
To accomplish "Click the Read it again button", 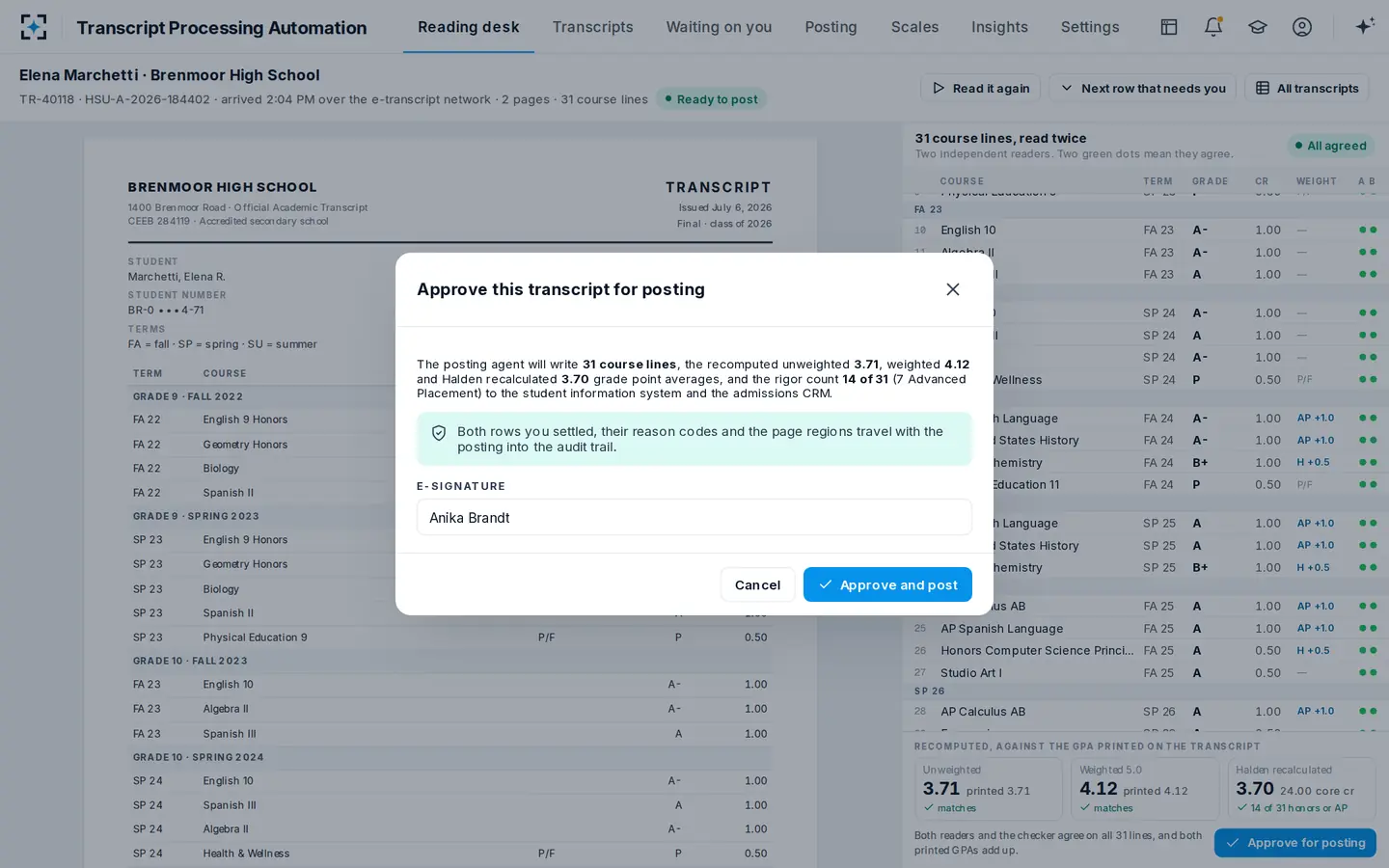I will (x=981, y=88).
